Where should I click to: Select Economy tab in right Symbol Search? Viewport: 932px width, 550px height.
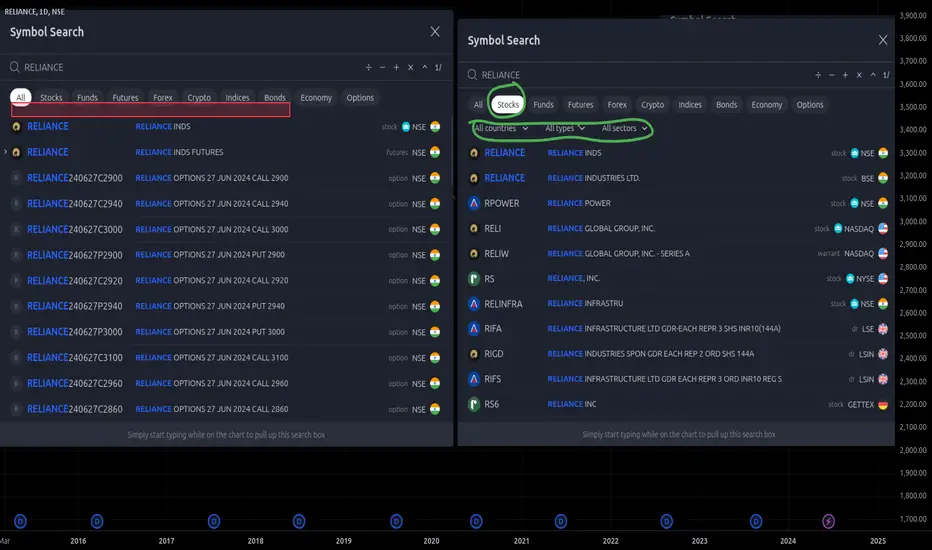767,105
